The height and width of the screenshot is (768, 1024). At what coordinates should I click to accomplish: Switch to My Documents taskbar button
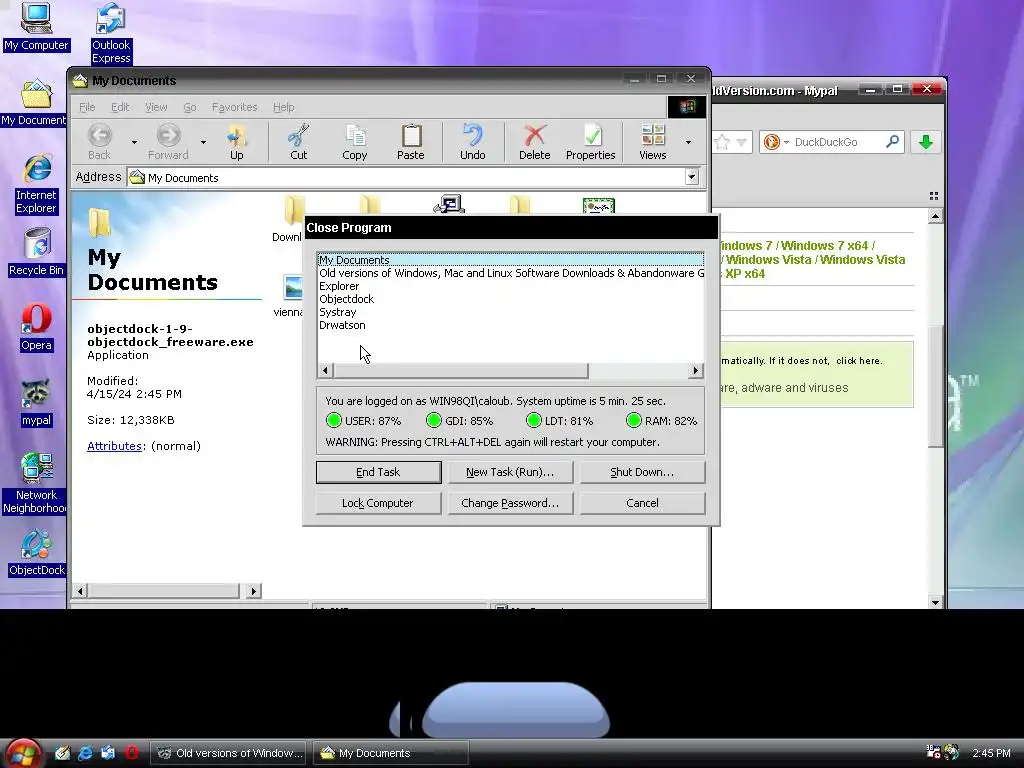point(391,753)
